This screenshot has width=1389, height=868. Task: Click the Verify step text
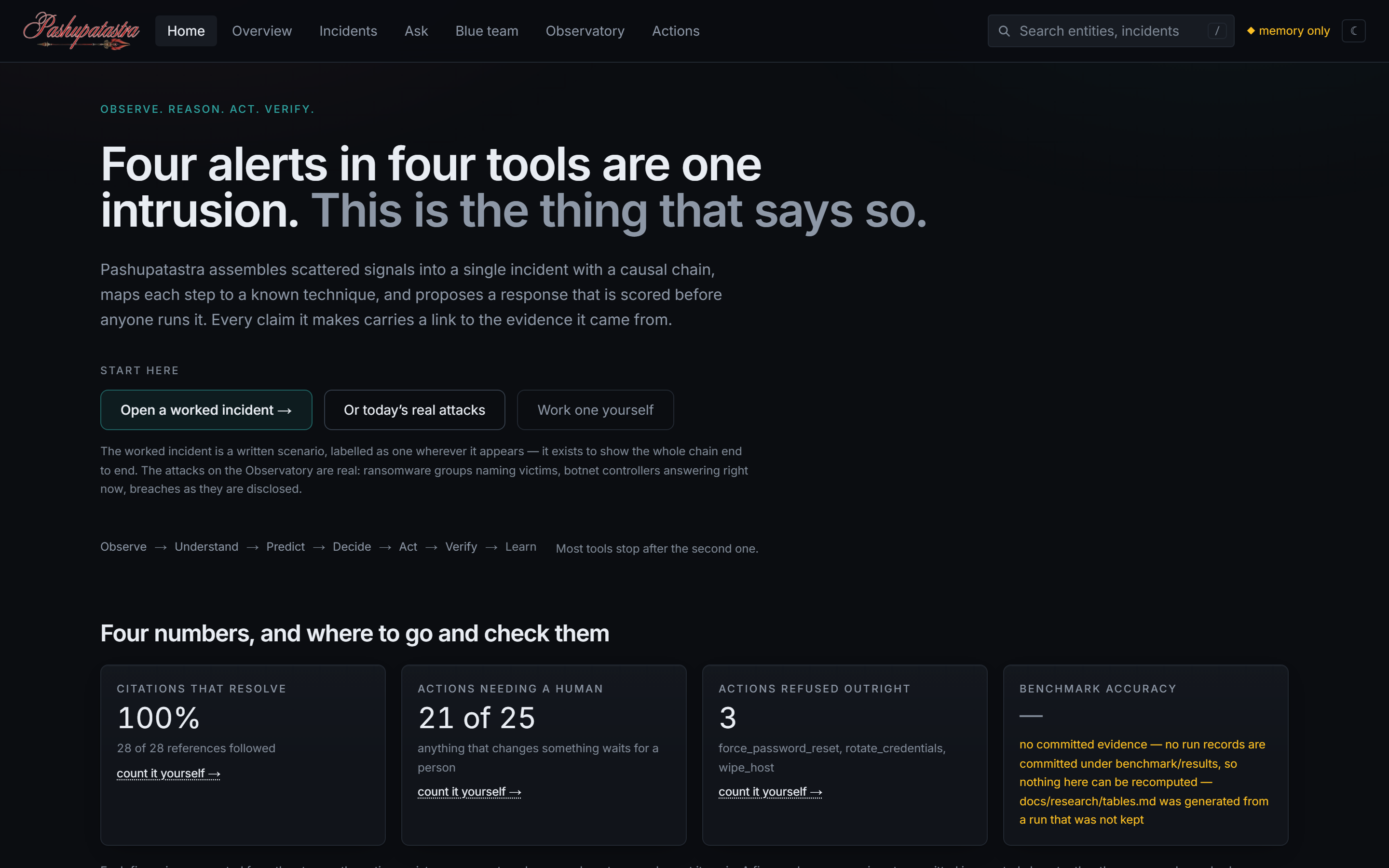pos(461,546)
